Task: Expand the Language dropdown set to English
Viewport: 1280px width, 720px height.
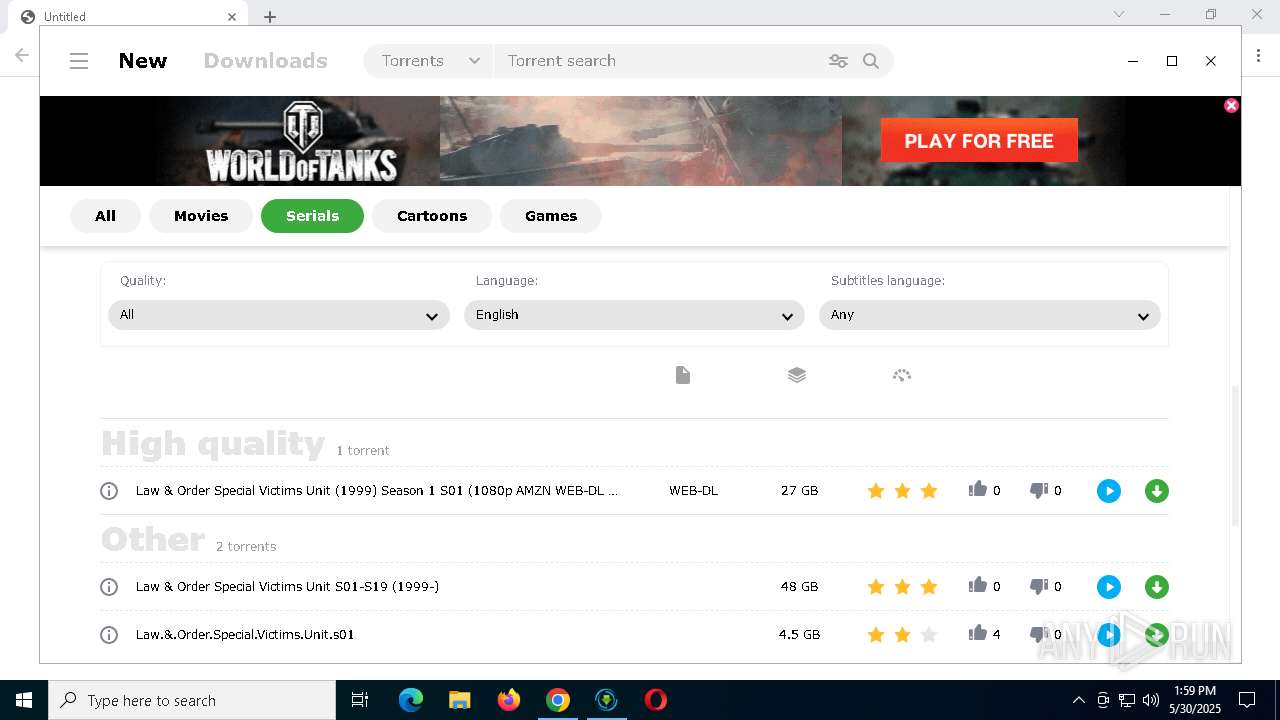Action: coord(634,315)
